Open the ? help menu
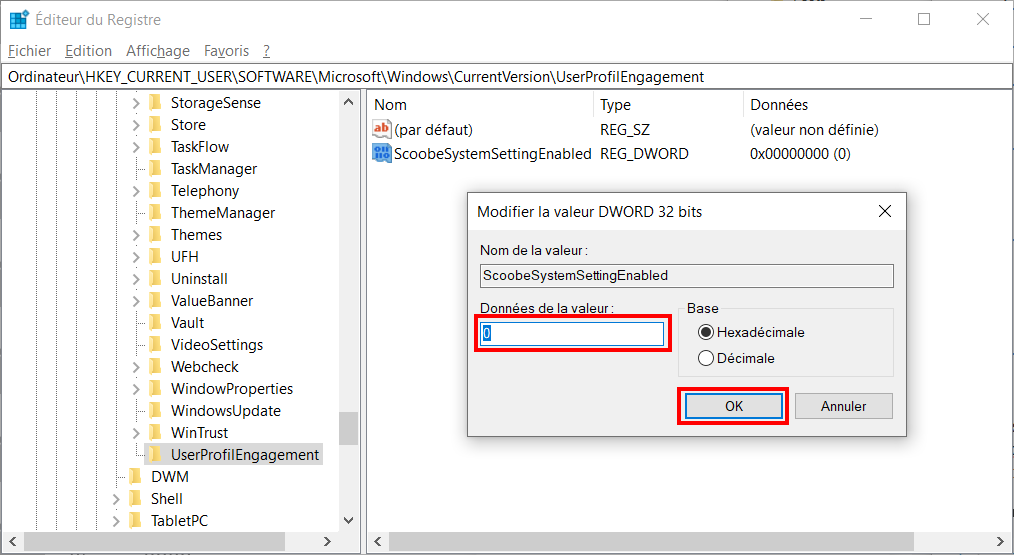Screen dimensions: 1014x555 pyautogui.click(x=266, y=50)
